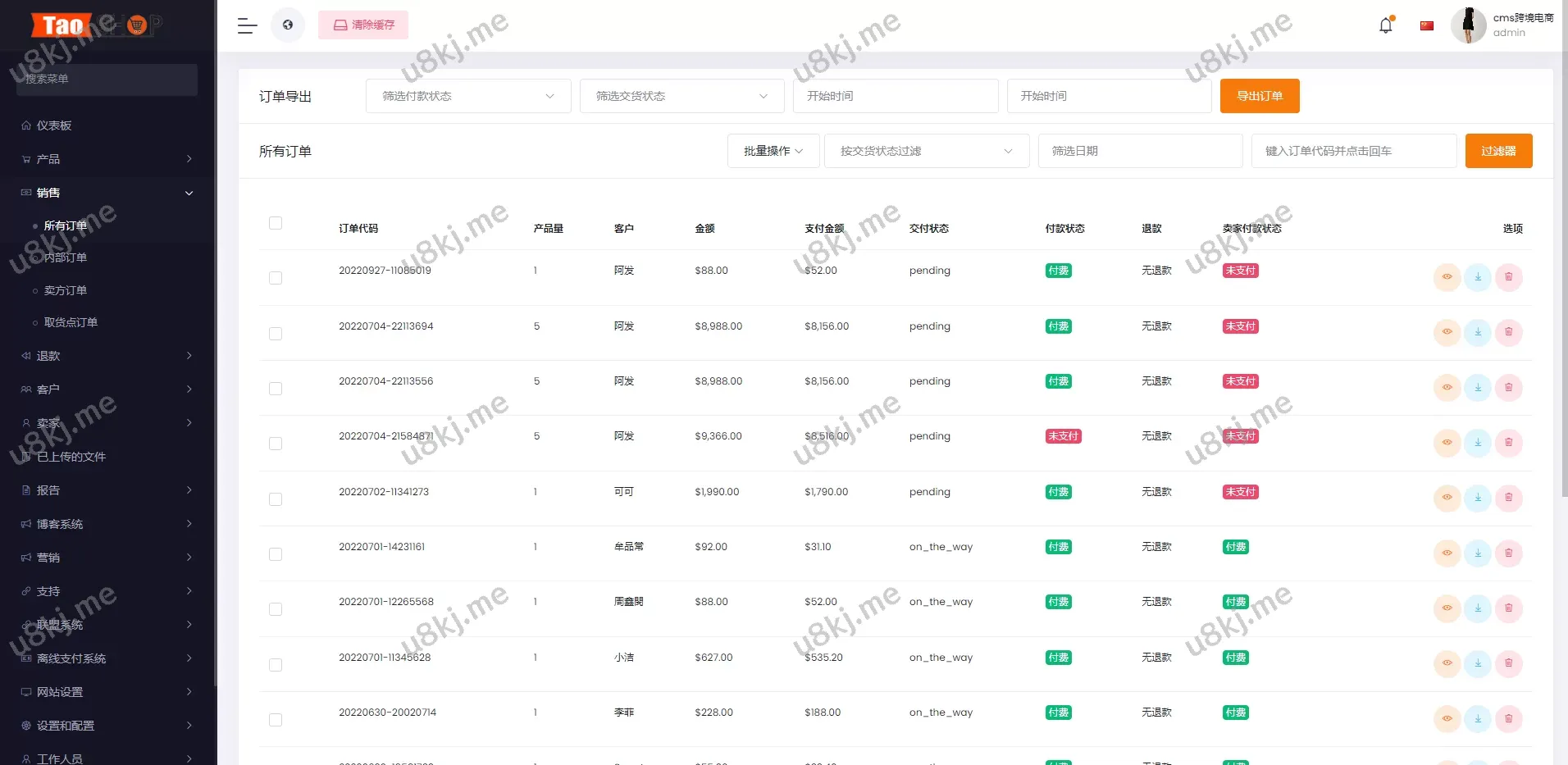Delete order 20220701-14231161 with trash icon
The image size is (1568, 765).
1508,553
